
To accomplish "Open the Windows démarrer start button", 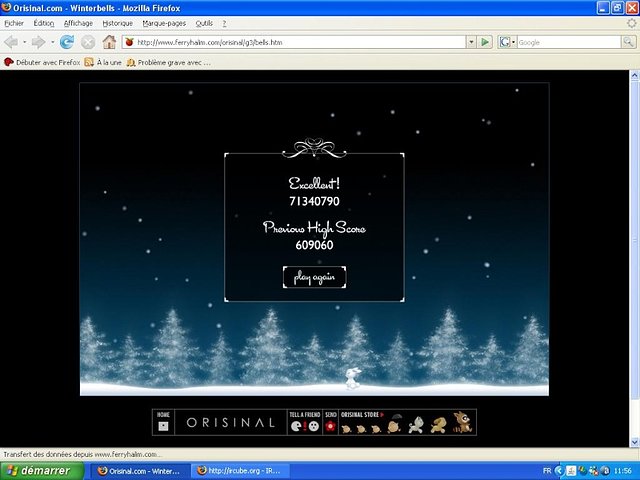I will coord(41,470).
